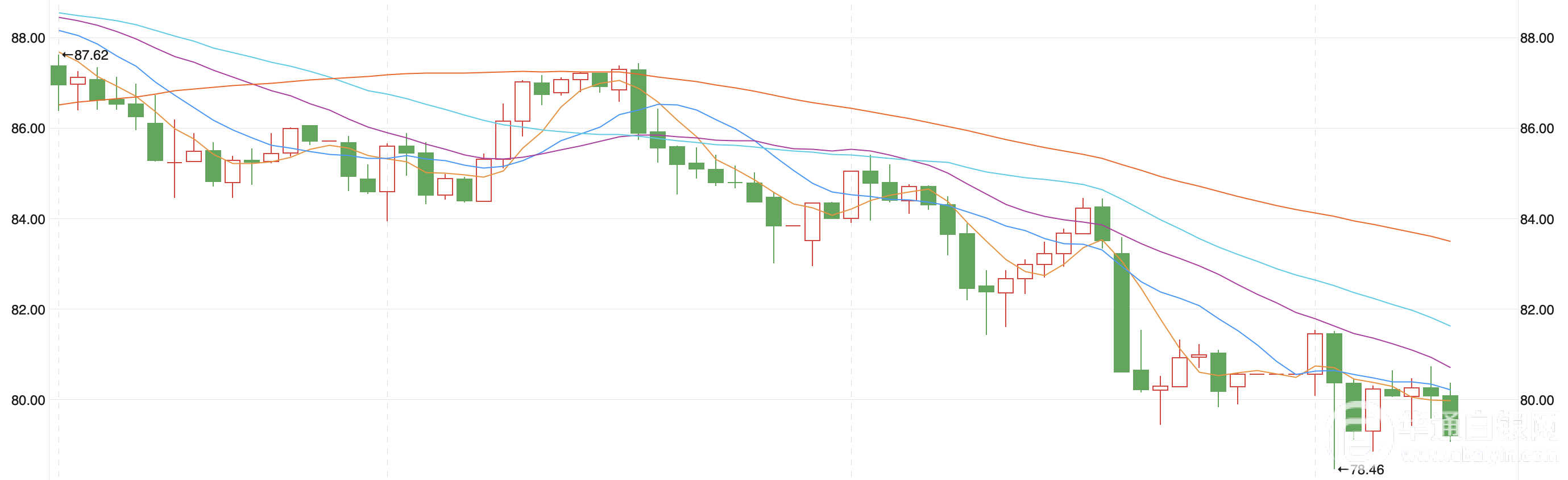Click the 80.00 label on left axis
This screenshot has width=1568, height=480.
28,400
